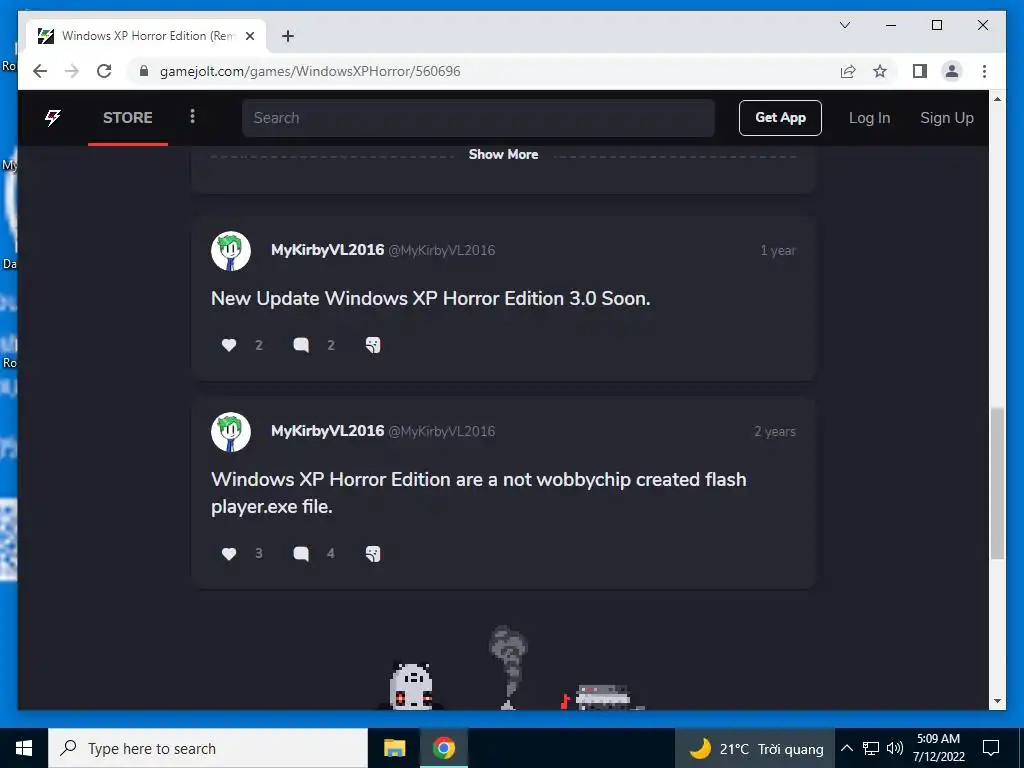Click the page vertical scrollbar thumb
Screen dimensions: 1024x768
(997, 483)
